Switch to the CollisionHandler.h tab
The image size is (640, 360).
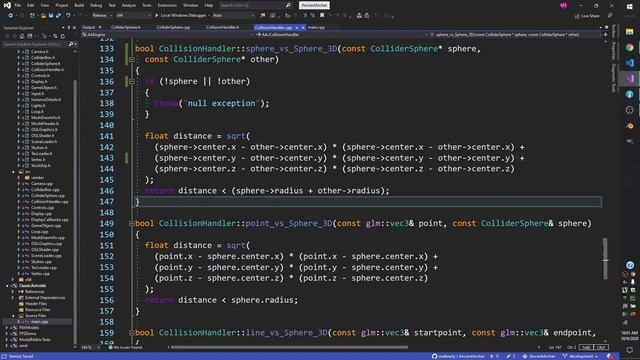point(222,27)
